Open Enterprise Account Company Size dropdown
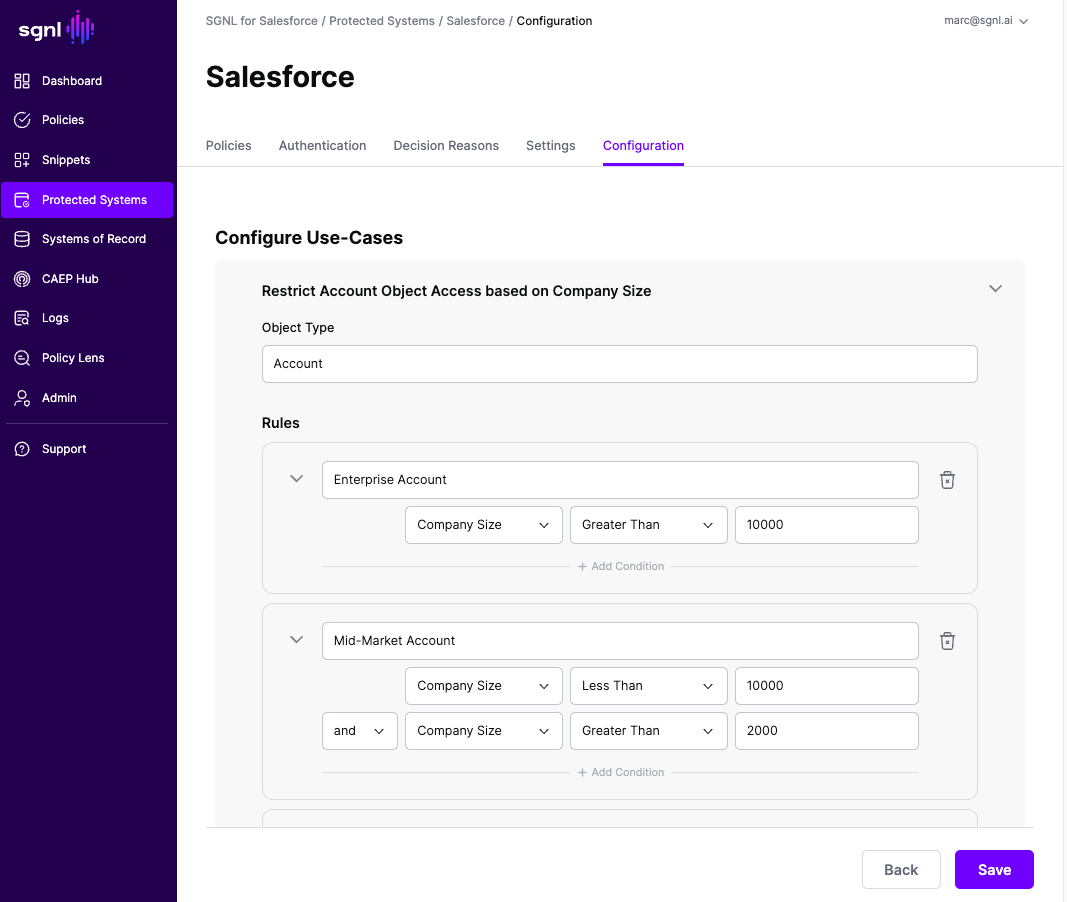The width and height of the screenshot is (1067, 902). point(483,525)
